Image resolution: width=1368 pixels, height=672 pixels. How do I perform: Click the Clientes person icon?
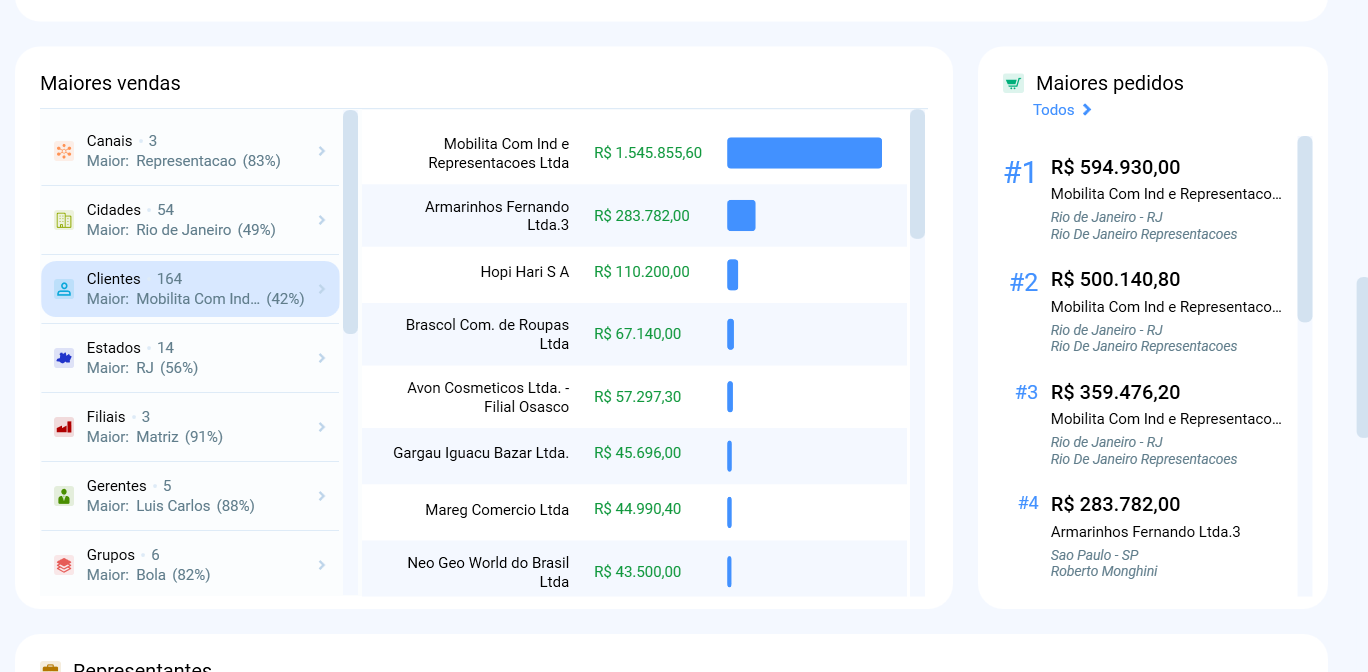pyautogui.click(x=64, y=289)
